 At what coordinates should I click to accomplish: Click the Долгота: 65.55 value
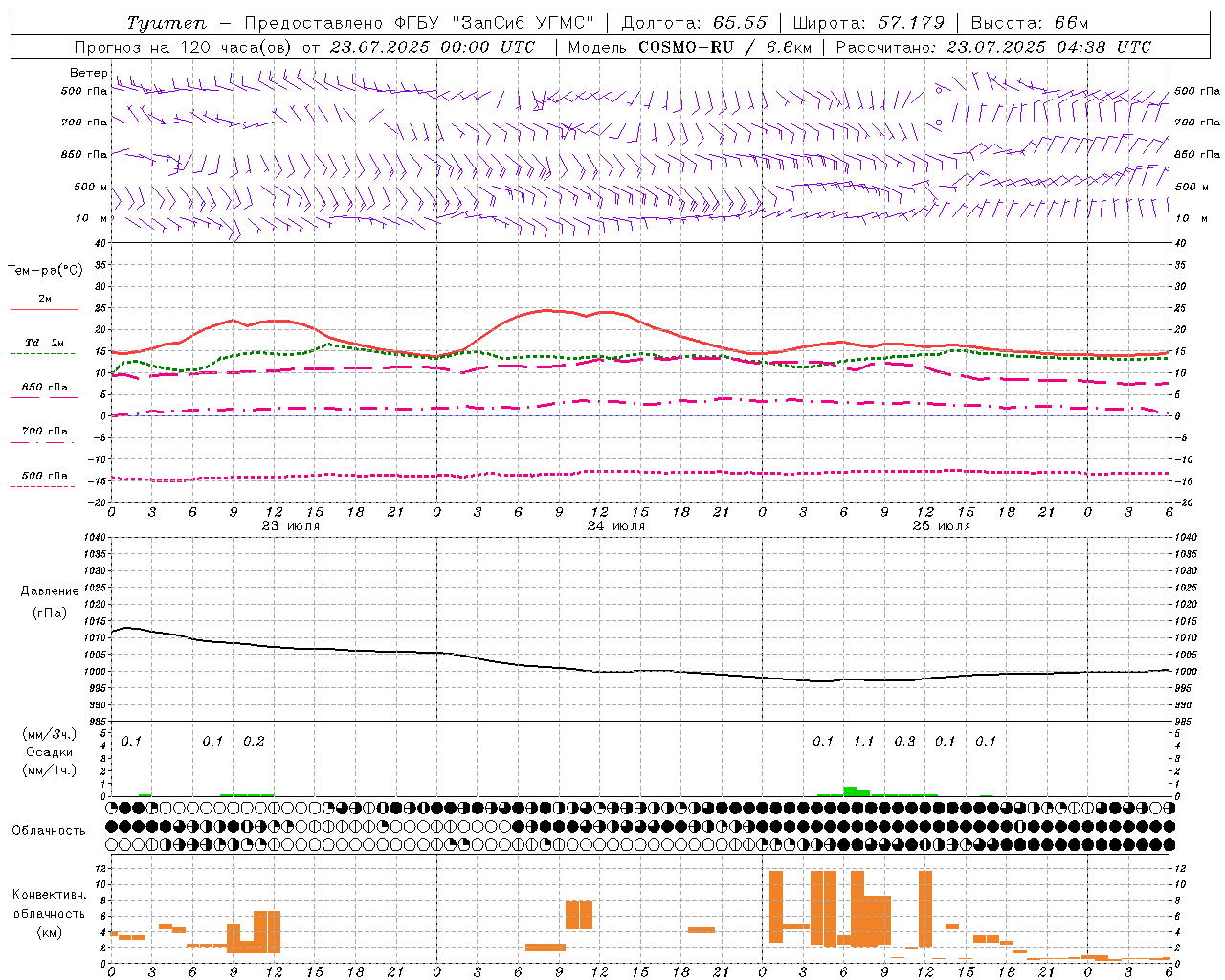coord(695,23)
